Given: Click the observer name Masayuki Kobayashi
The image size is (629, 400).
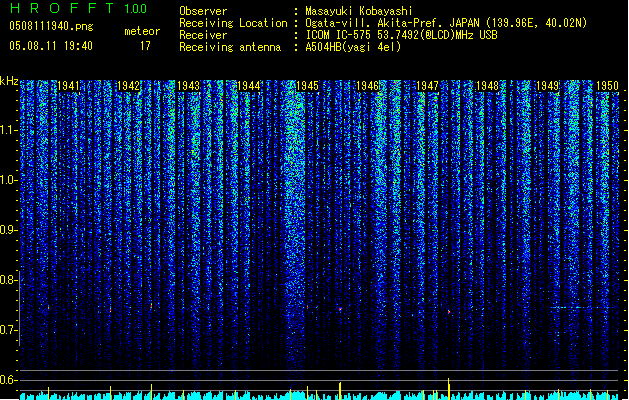Looking at the screenshot, I should click(x=359, y=11).
